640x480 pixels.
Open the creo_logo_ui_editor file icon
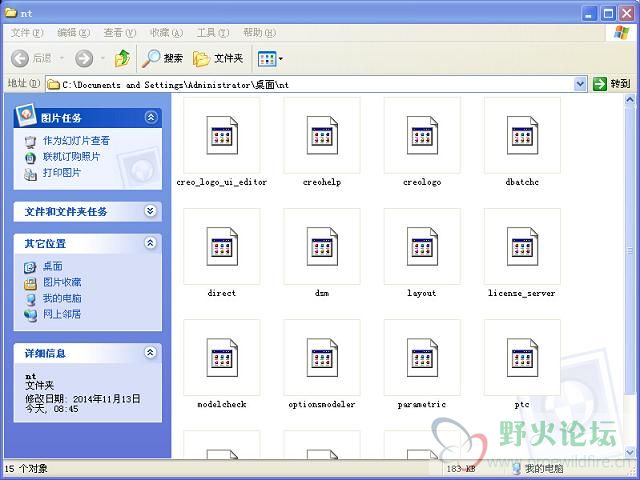point(222,135)
